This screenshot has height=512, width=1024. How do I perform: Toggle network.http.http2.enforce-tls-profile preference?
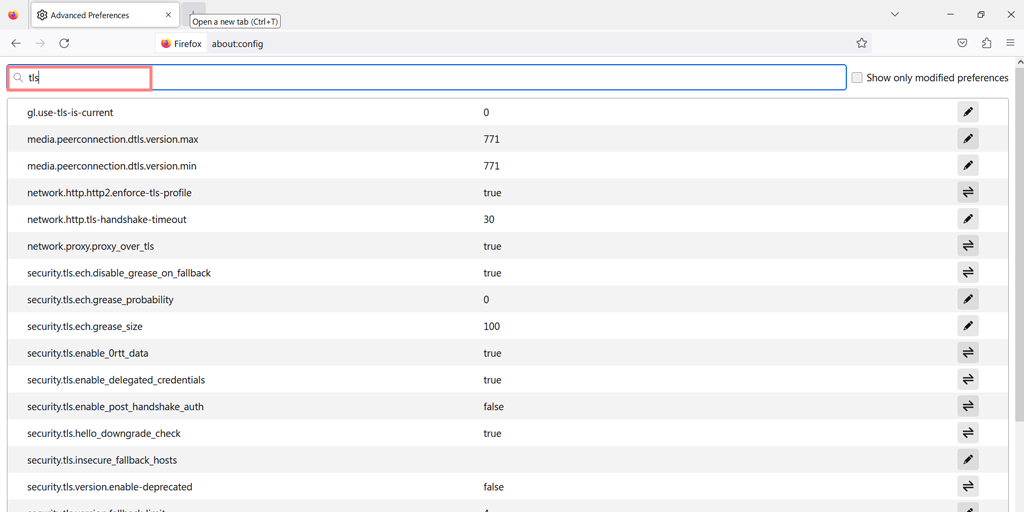click(x=967, y=192)
